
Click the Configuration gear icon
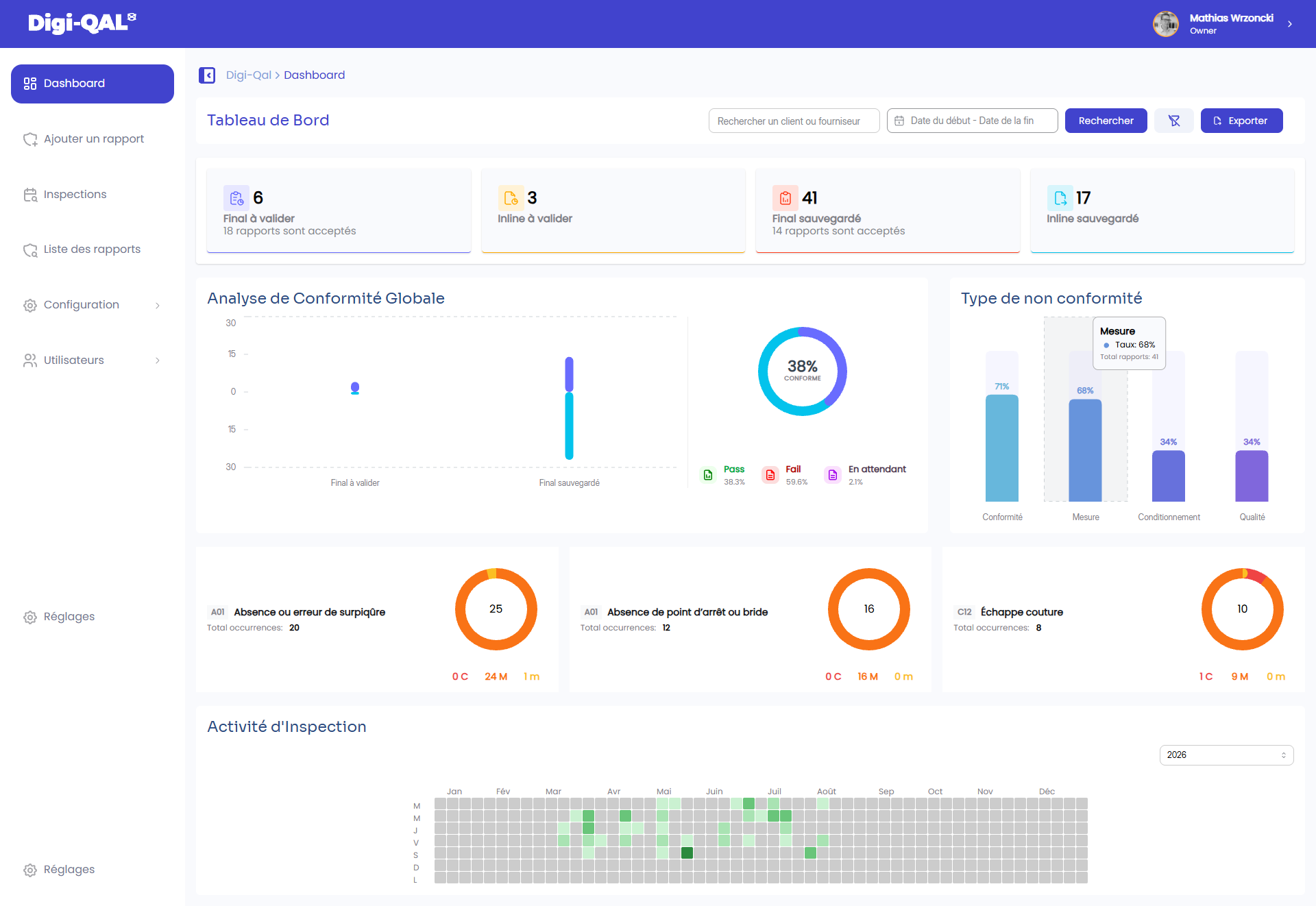coord(30,306)
